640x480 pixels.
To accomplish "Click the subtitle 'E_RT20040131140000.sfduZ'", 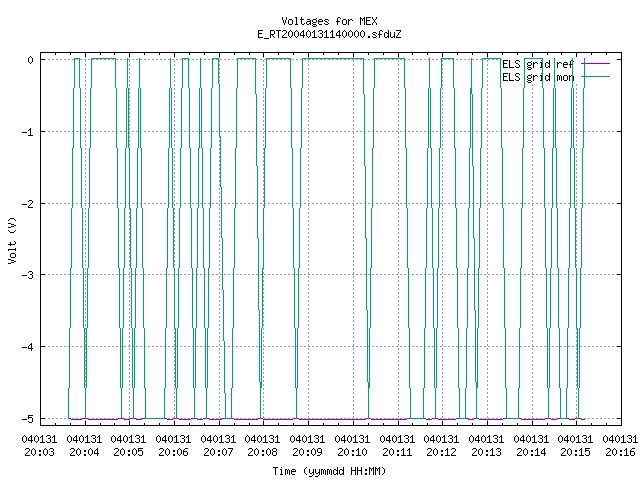I will pos(329,34).
